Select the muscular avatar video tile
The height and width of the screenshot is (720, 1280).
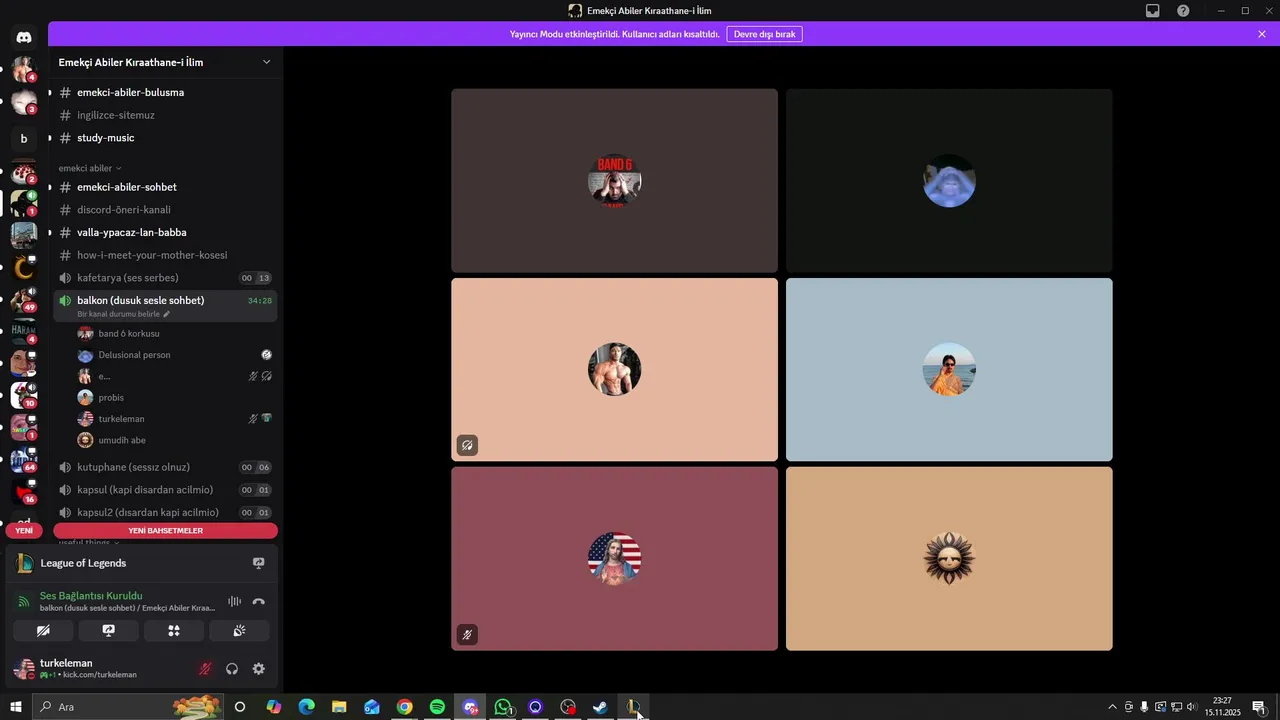click(614, 369)
